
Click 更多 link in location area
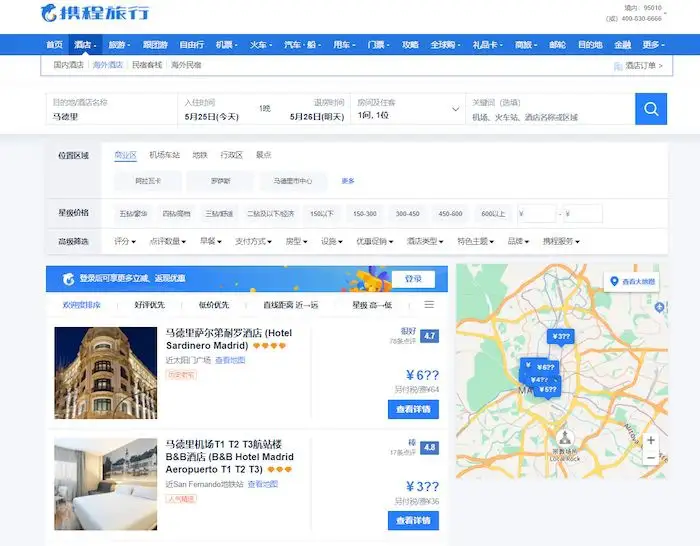coord(348,181)
